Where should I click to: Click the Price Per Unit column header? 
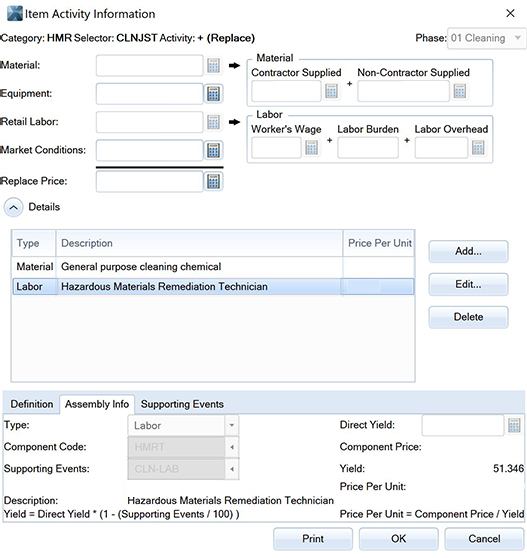379,243
